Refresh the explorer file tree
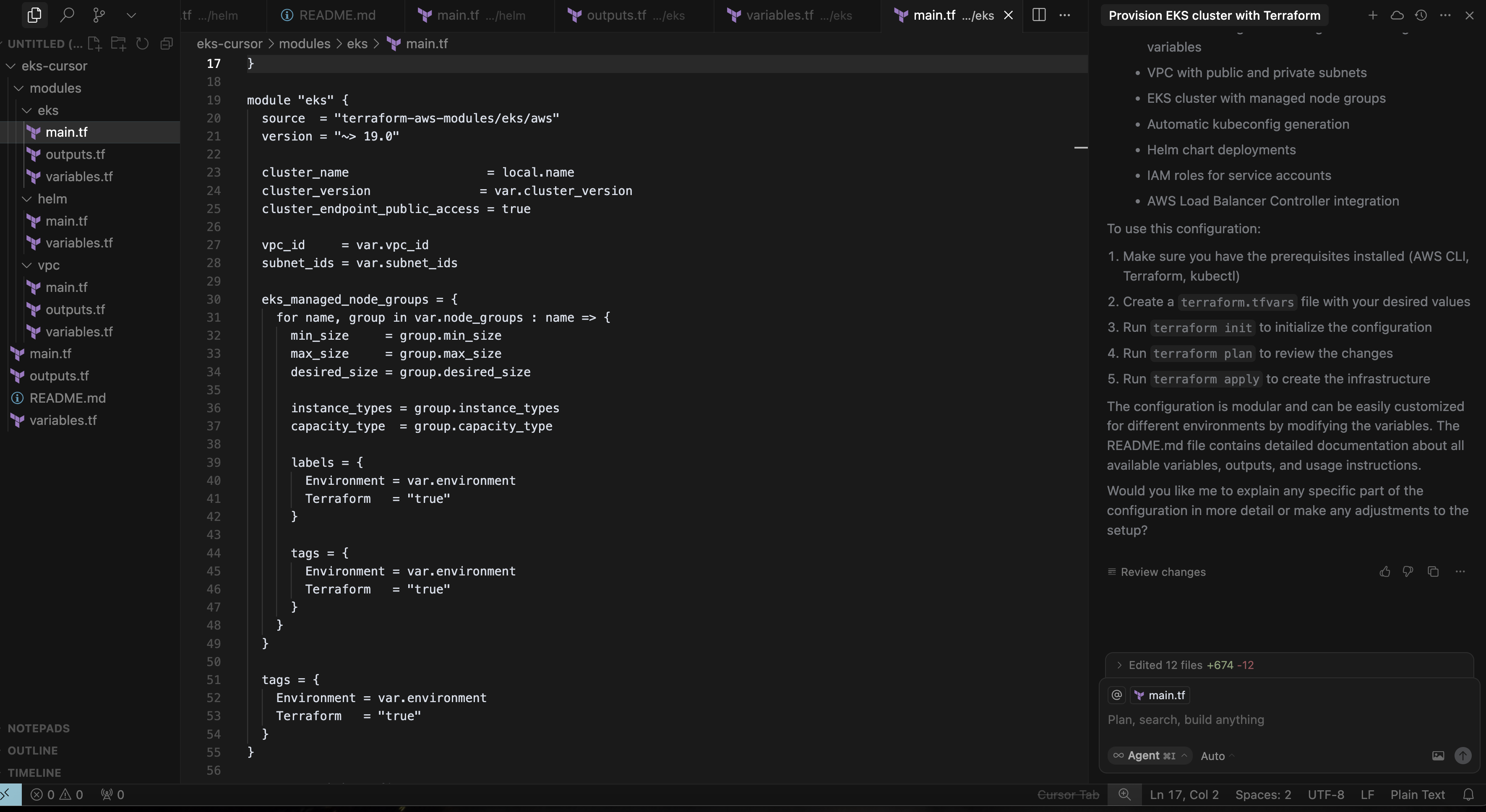 [142, 44]
